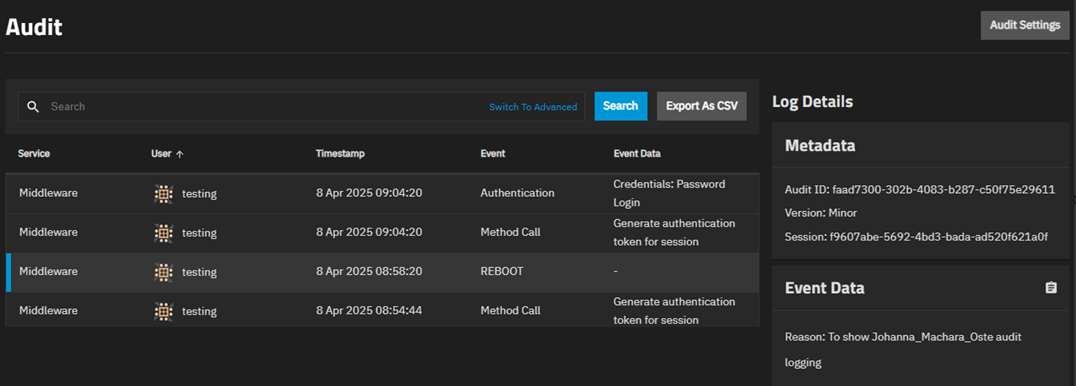1076x386 pixels.
Task: Click avatar icon in REBOOT row
Action: pos(163,272)
